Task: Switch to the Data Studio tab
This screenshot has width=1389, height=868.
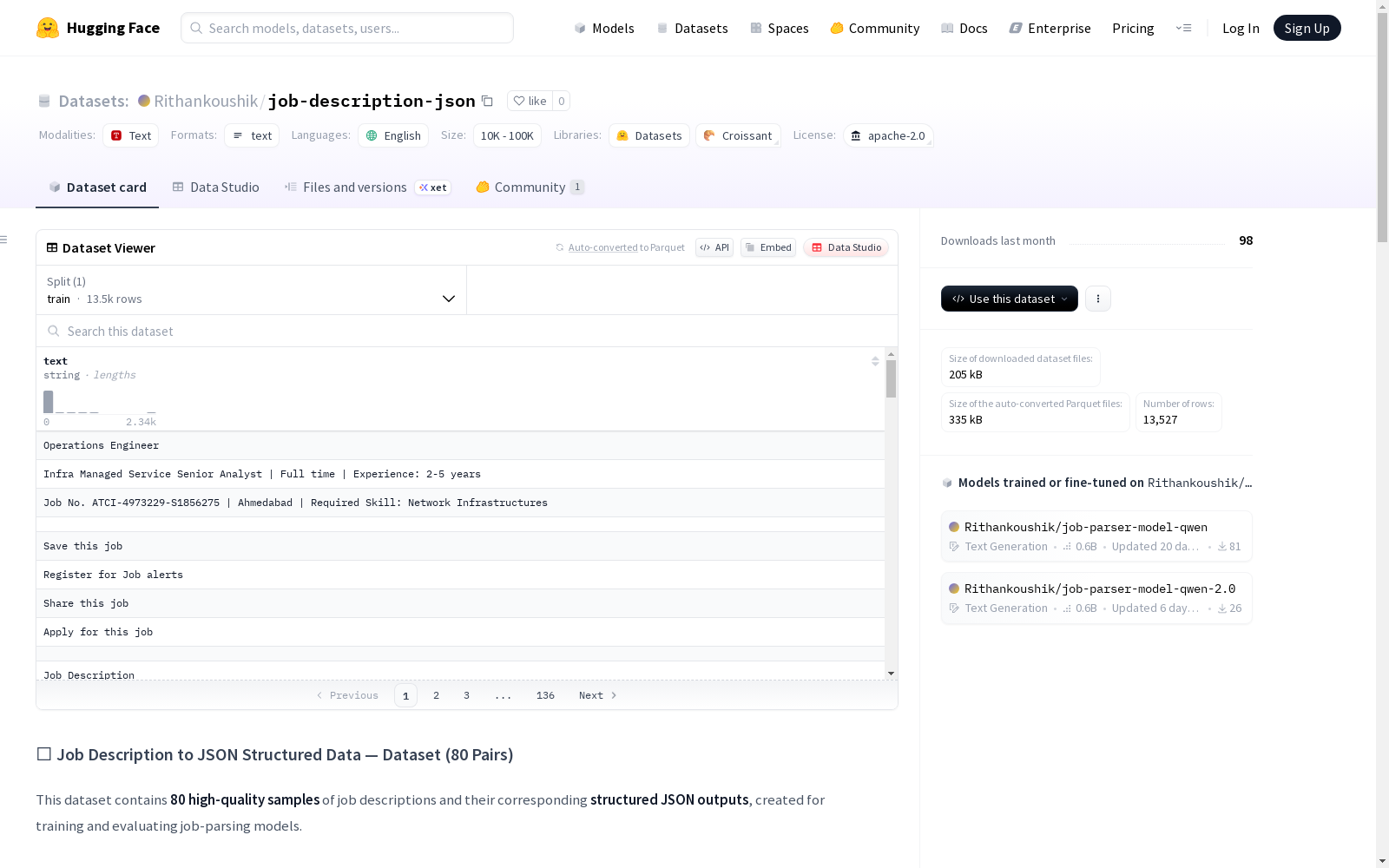Action: tap(215, 187)
